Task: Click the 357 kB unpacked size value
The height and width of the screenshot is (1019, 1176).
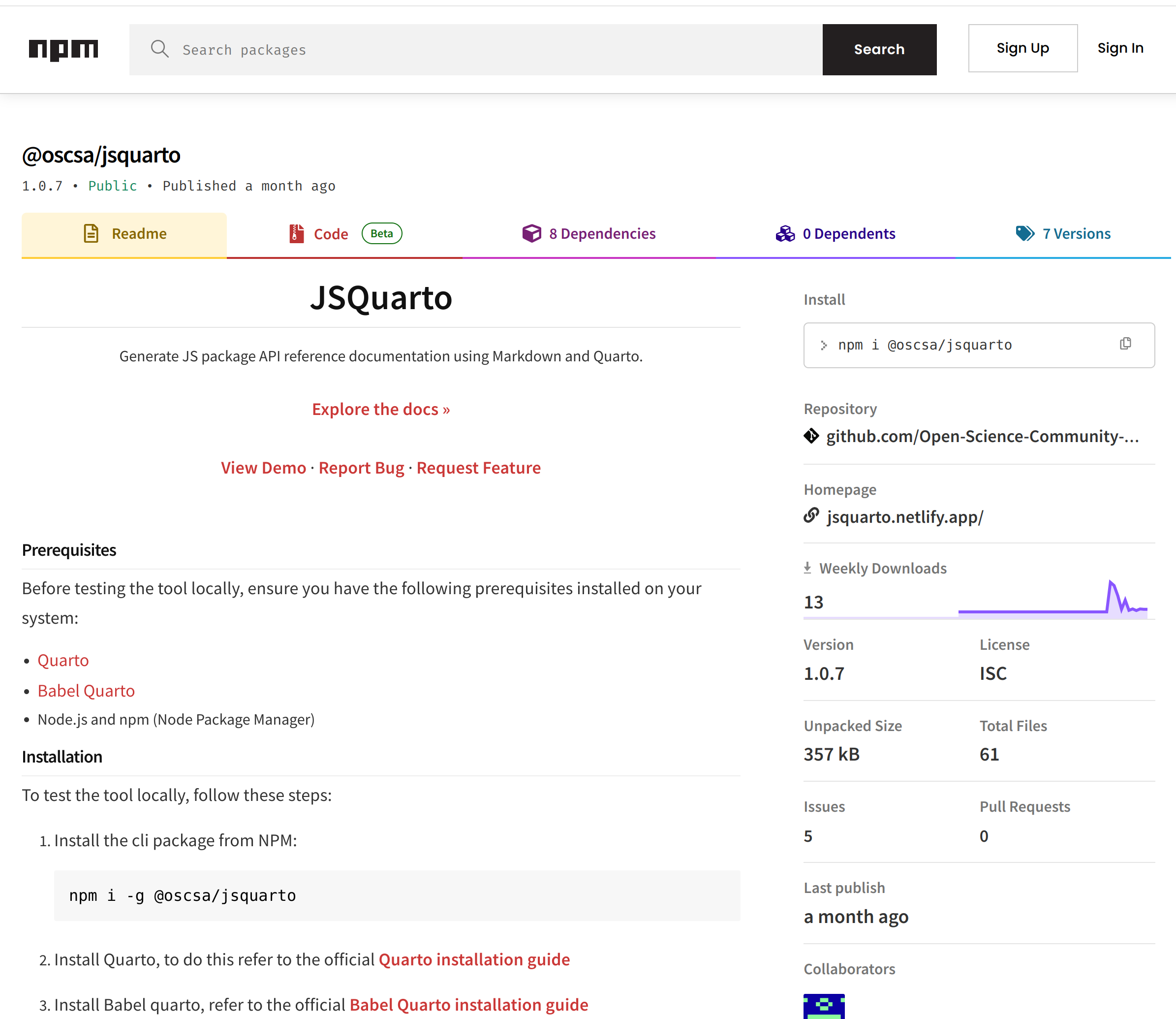Action: coord(832,754)
